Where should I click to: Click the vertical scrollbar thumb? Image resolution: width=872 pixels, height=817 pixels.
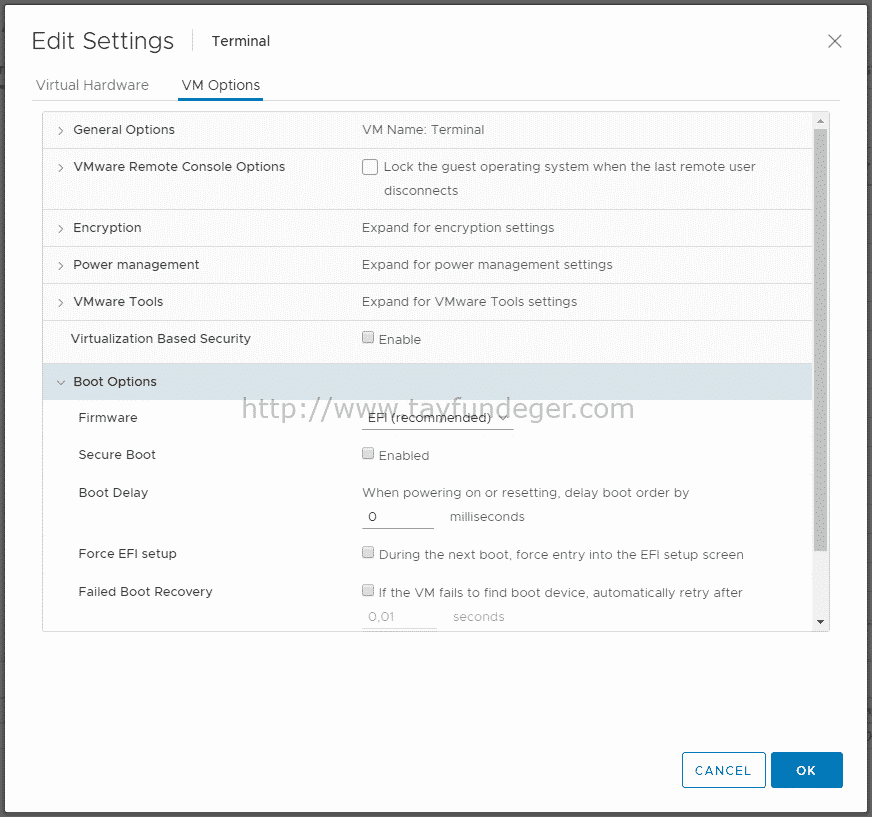tap(820, 340)
